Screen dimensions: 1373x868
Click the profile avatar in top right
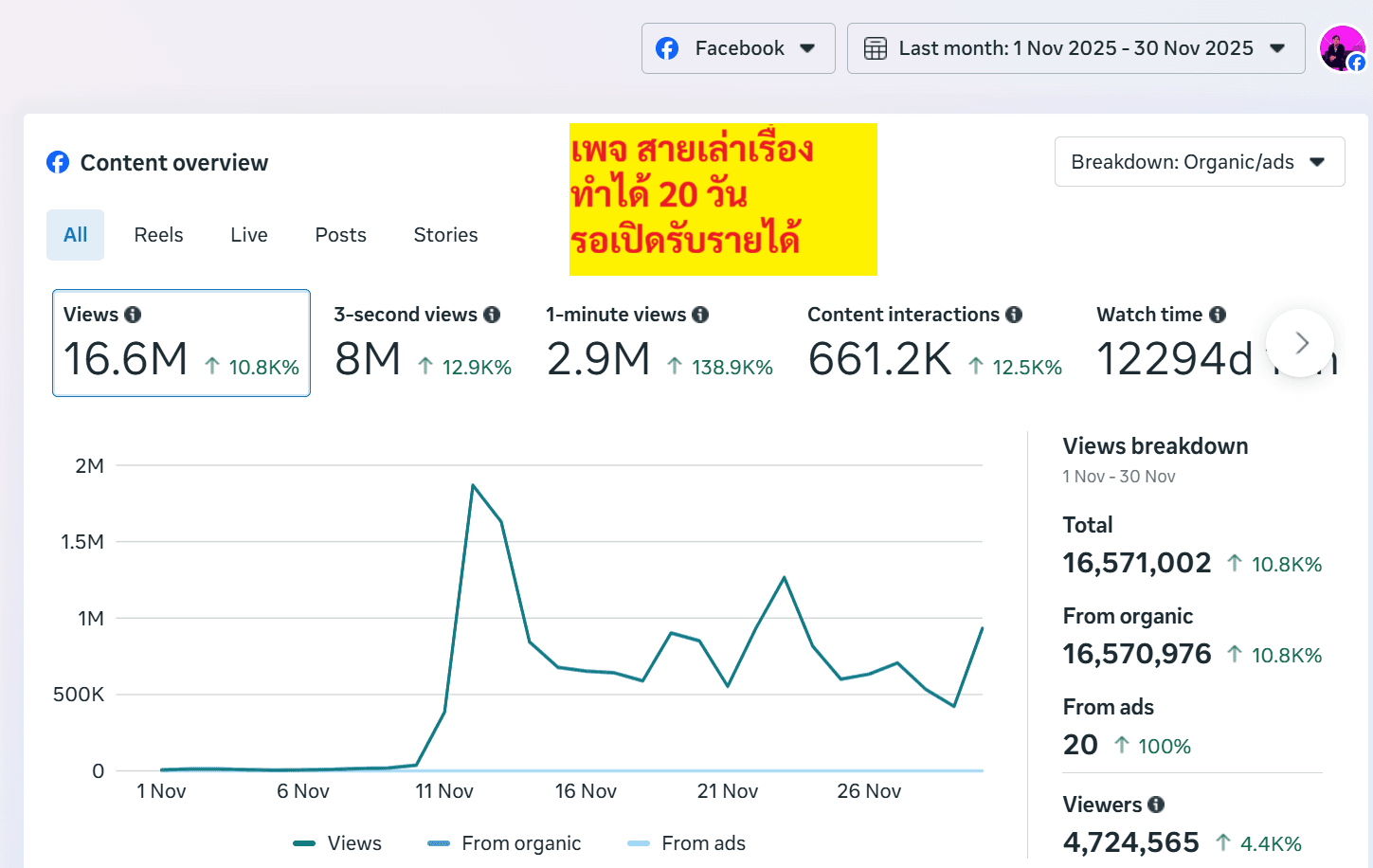point(1342,48)
